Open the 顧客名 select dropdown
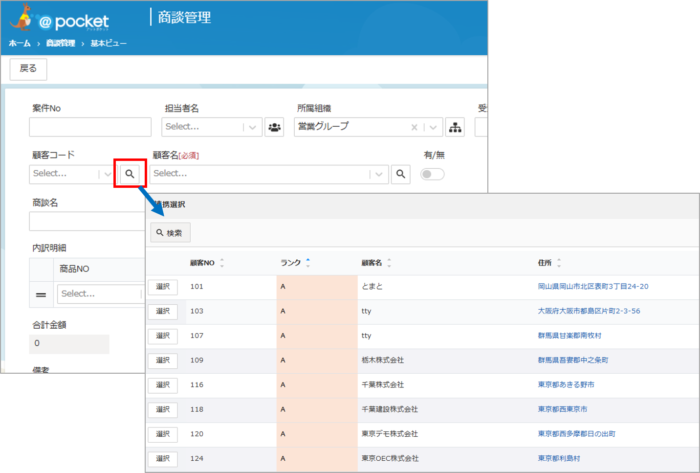Image resolution: width=700 pixels, height=473 pixels. coord(377,174)
